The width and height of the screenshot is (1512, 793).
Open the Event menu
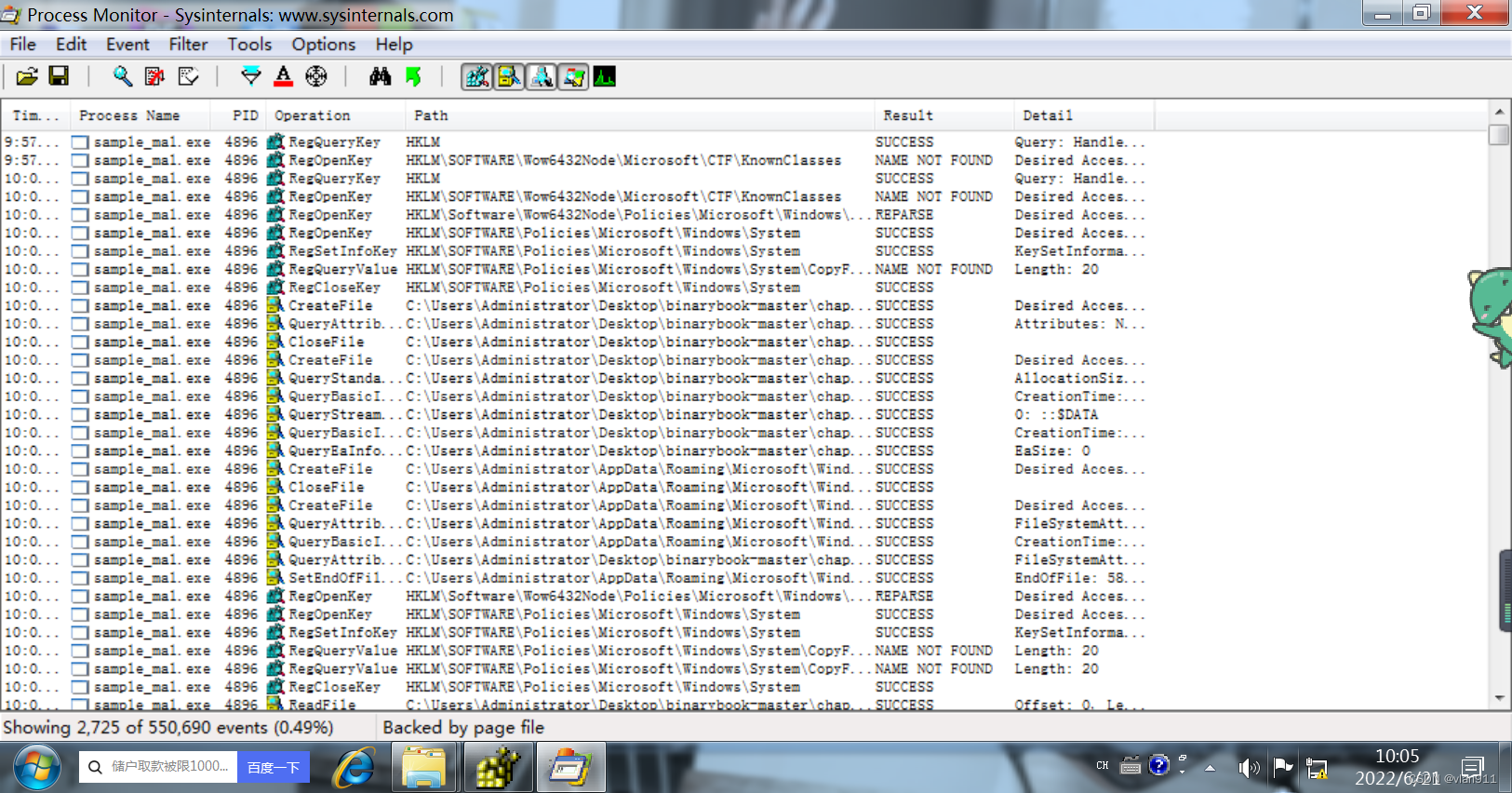[x=127, y=44]
